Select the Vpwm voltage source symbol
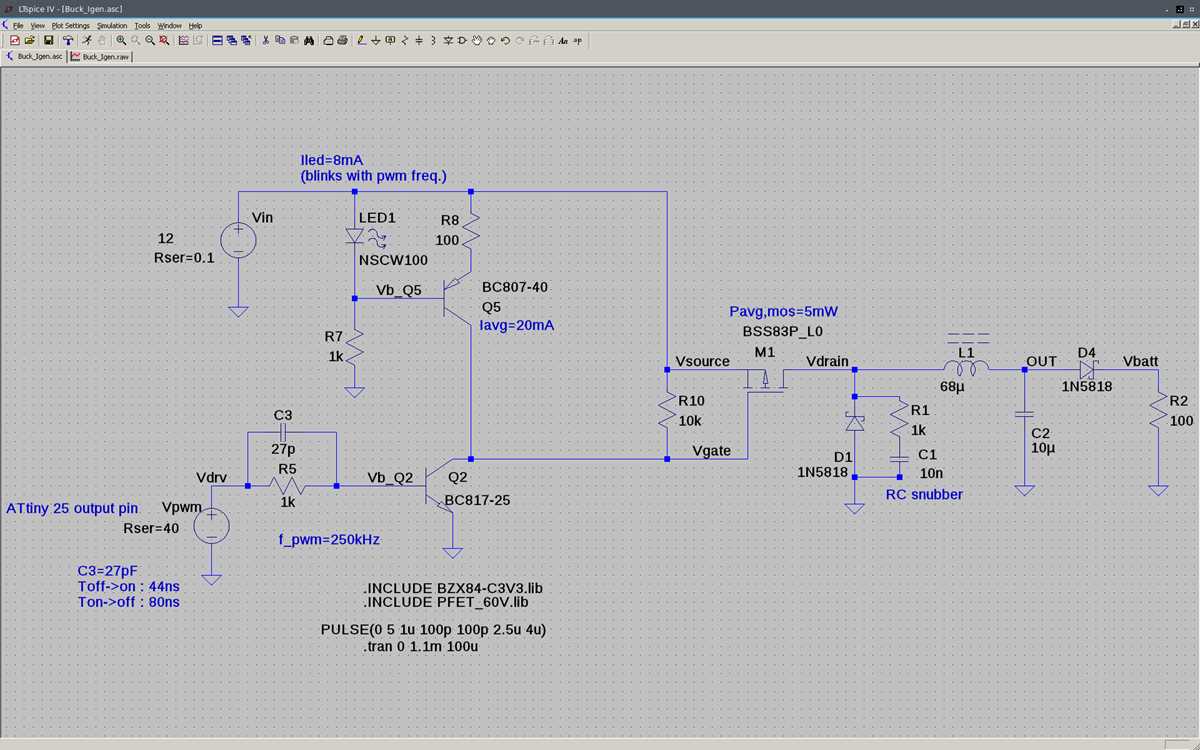This screenshot has width=1200, height=750. click(x=211, y=526)
